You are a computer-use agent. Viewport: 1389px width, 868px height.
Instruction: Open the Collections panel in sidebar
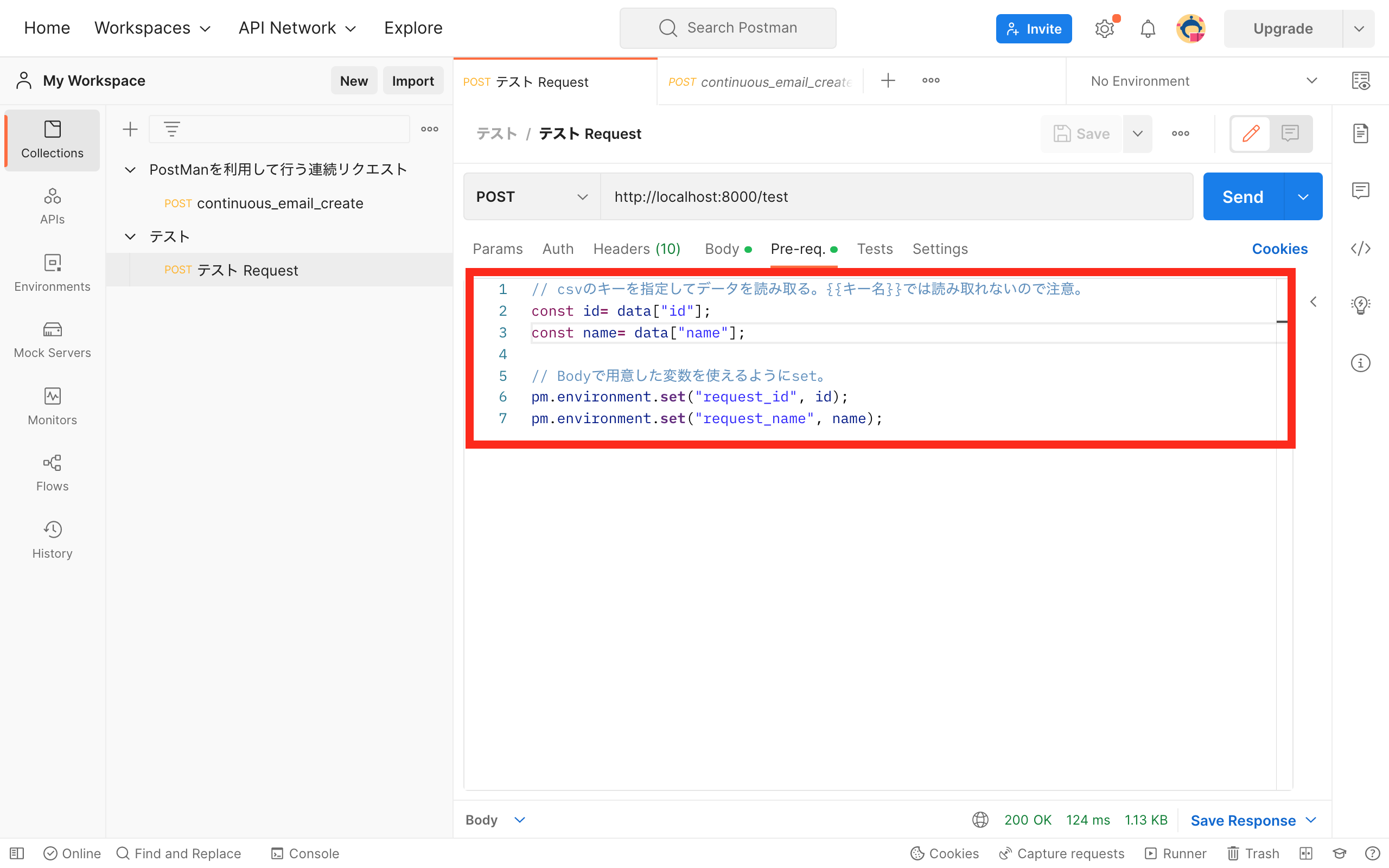tap(52, 139)
